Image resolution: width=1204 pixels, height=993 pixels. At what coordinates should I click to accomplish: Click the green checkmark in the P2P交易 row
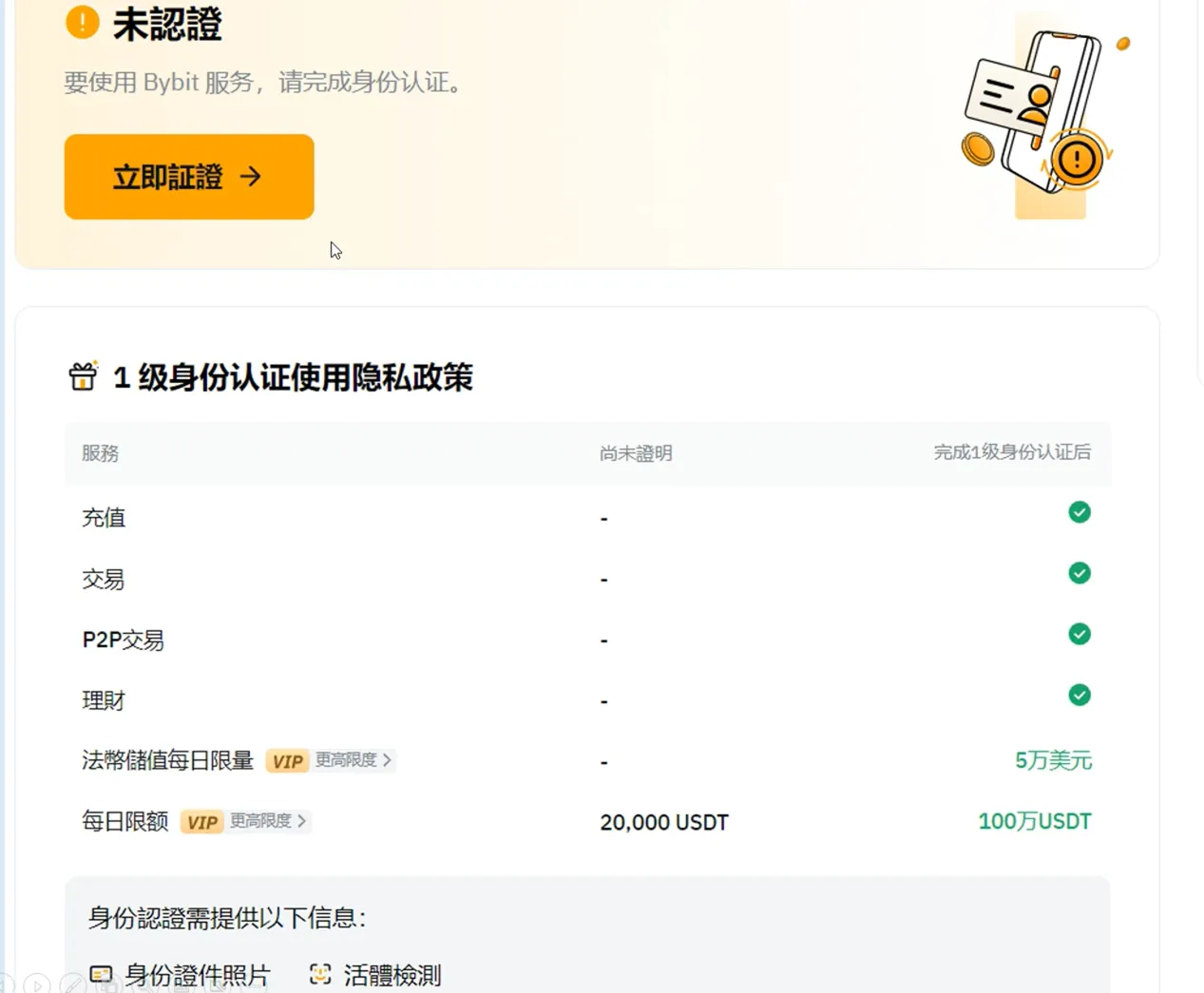click(1079, 634)
